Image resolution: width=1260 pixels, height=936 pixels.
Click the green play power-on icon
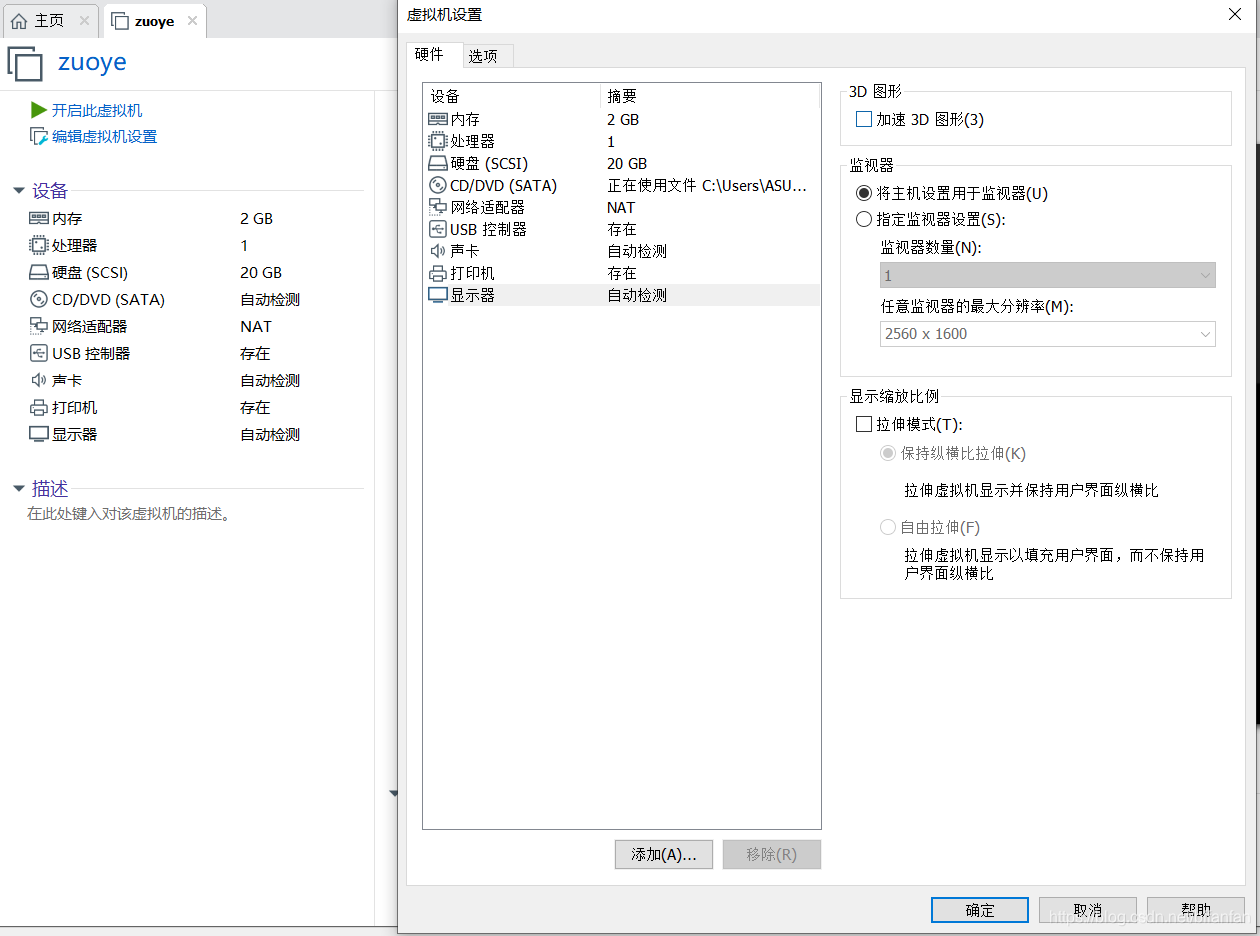39,110
